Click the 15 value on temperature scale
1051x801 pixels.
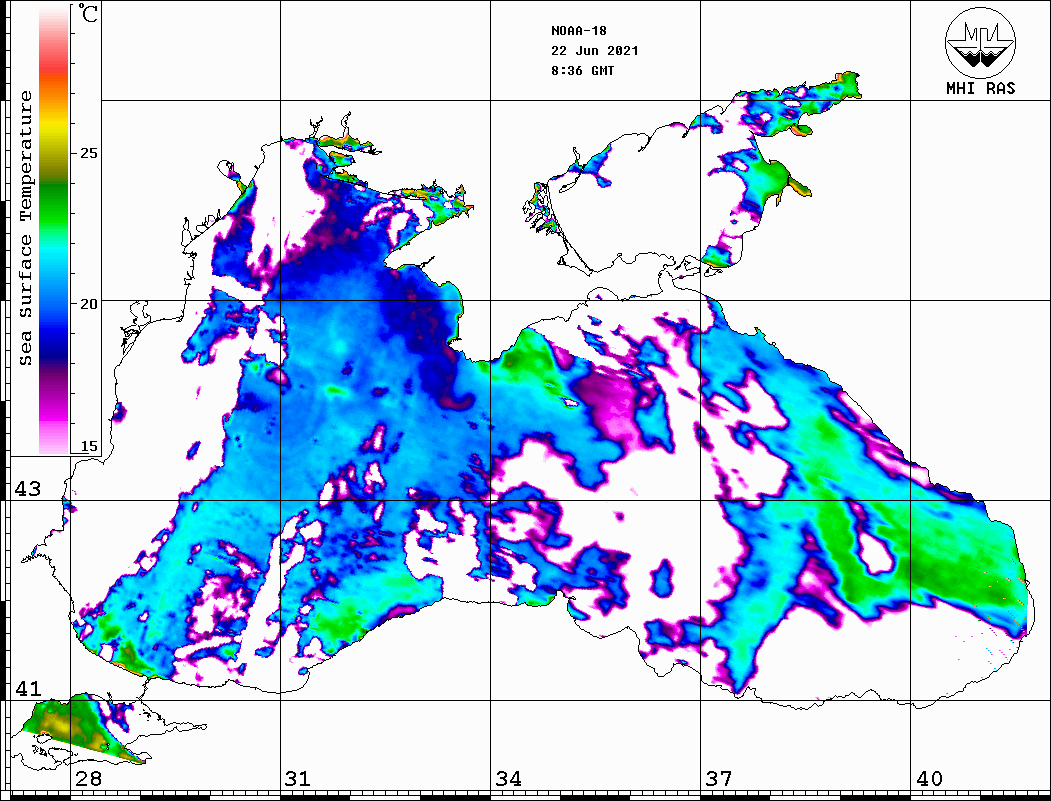[x=88, y=446]
